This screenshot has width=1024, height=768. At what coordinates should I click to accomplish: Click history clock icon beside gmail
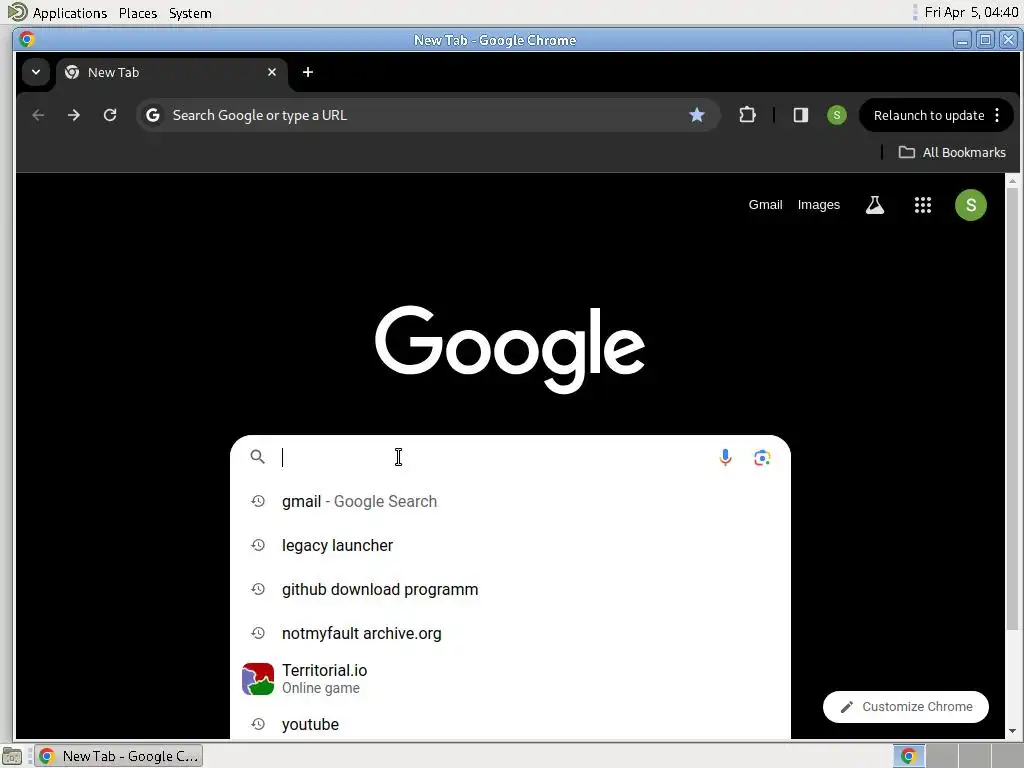pyautogui.click(x=258, y=502)
